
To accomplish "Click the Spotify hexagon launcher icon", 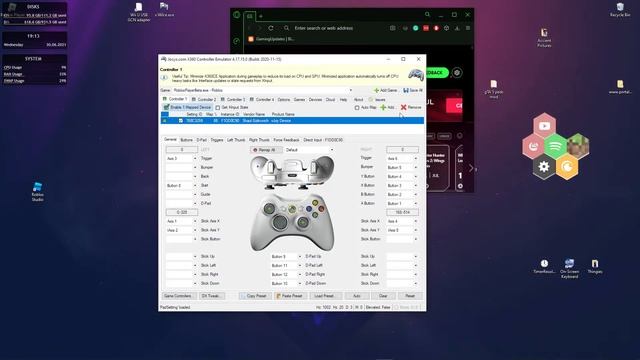I will tap(555, 146).
